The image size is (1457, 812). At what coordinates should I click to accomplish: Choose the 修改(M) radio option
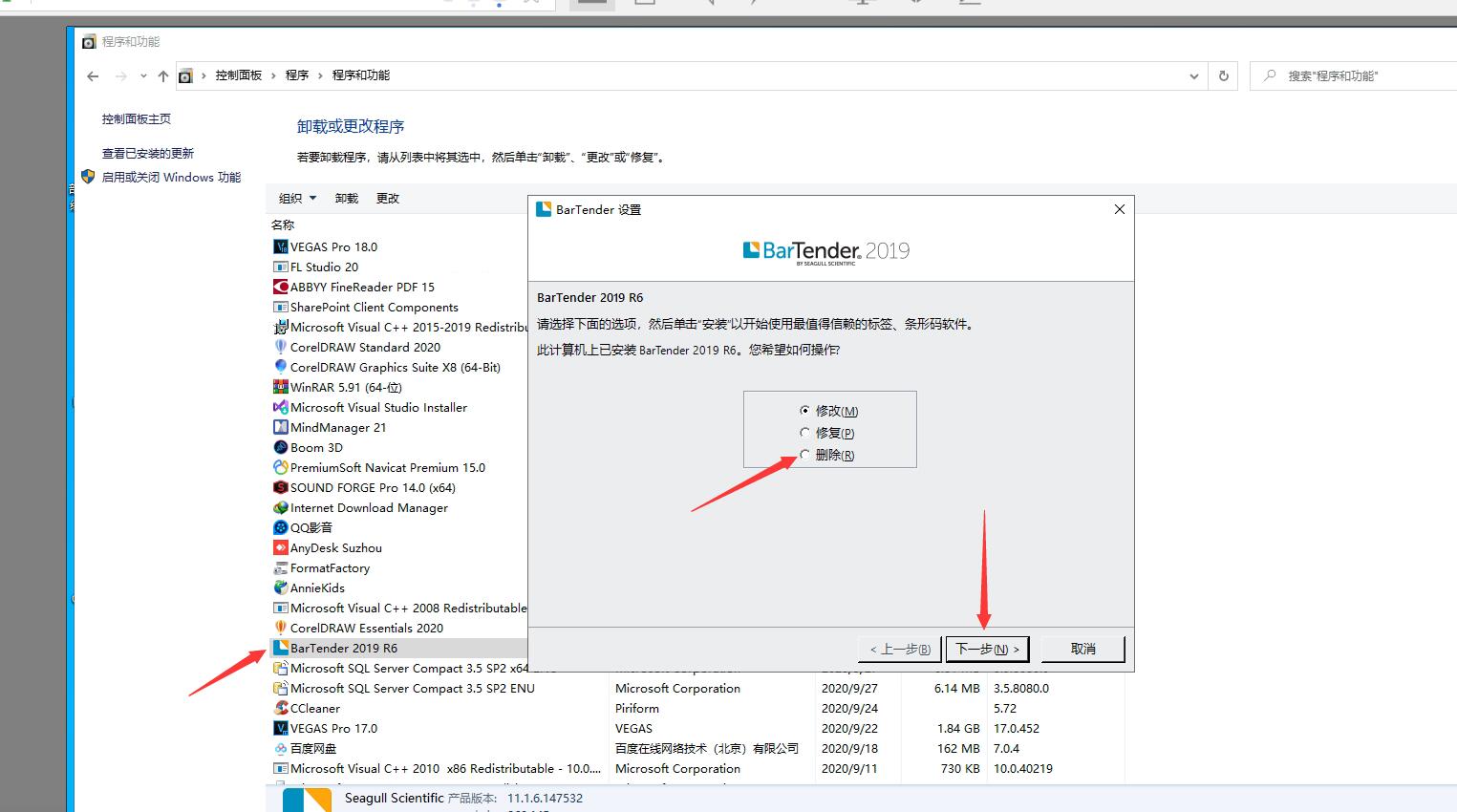tap(804, 411)
